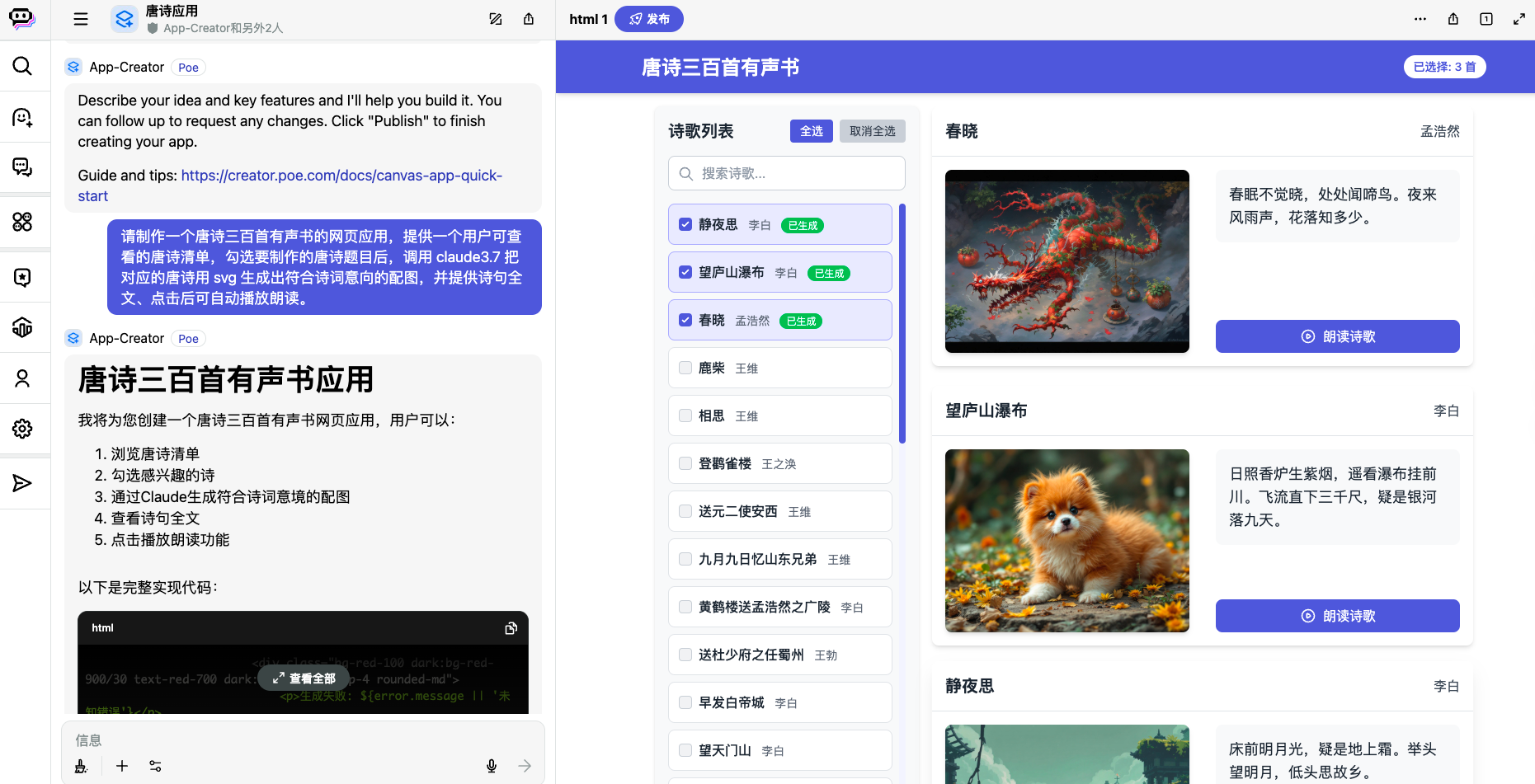Click the 孟浩然 author on 春晓 card
Viewport: 1535px width, 784px height.
(x=1440, y=131)
